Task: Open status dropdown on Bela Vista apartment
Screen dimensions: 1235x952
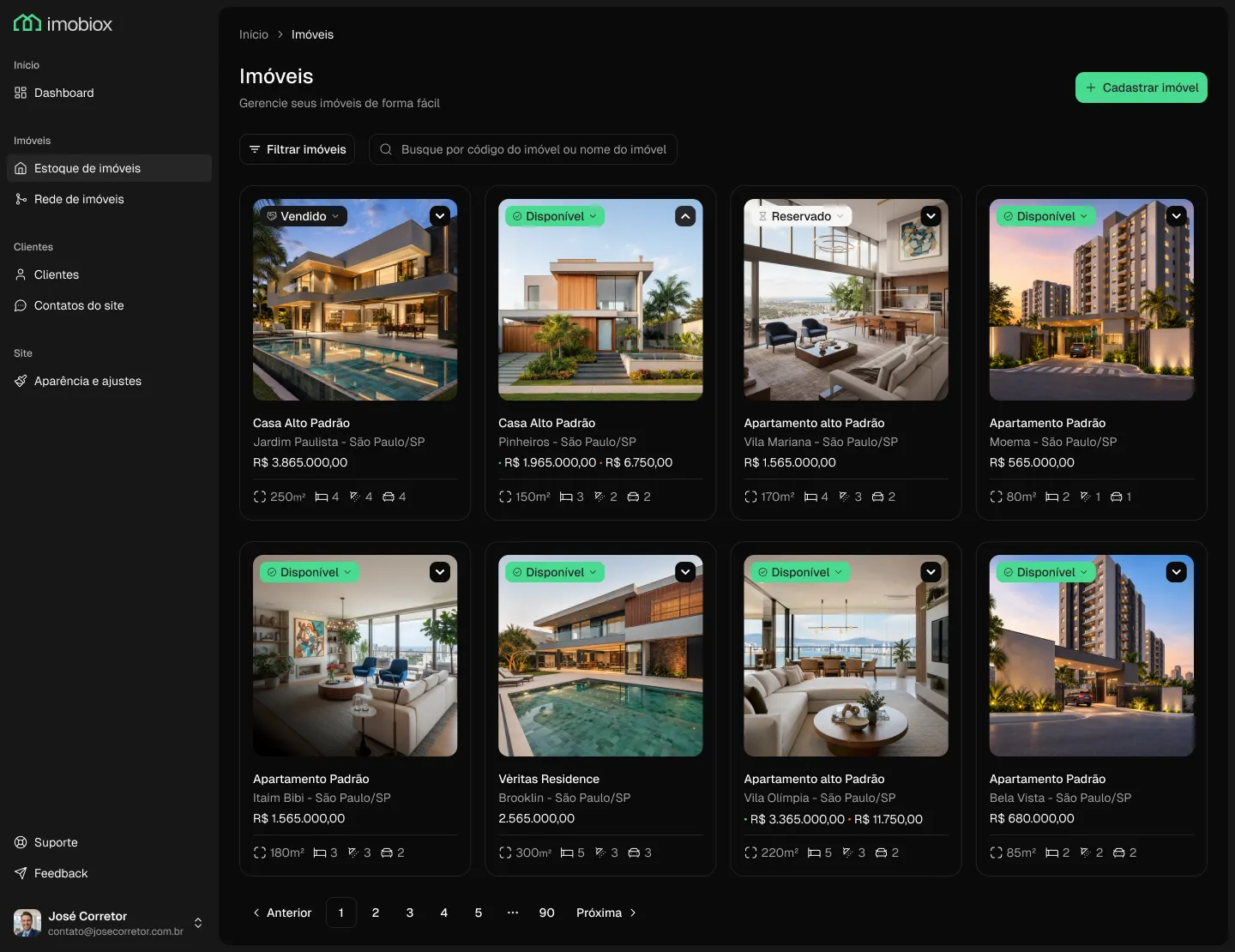Action: pyautogui.click(x=1045, y=572)
